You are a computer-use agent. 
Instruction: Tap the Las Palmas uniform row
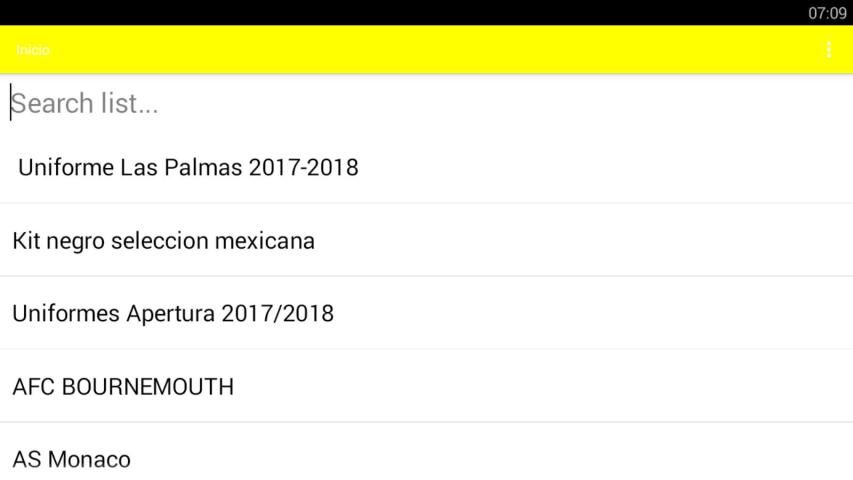(426, 167)
